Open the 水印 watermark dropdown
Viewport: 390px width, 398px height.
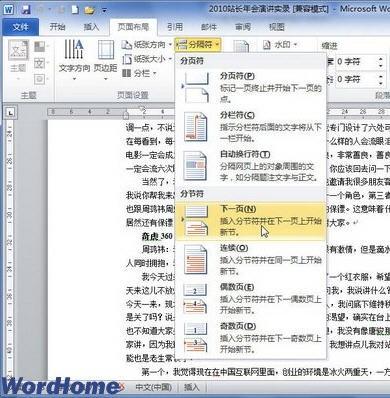[x=280, y=44]
